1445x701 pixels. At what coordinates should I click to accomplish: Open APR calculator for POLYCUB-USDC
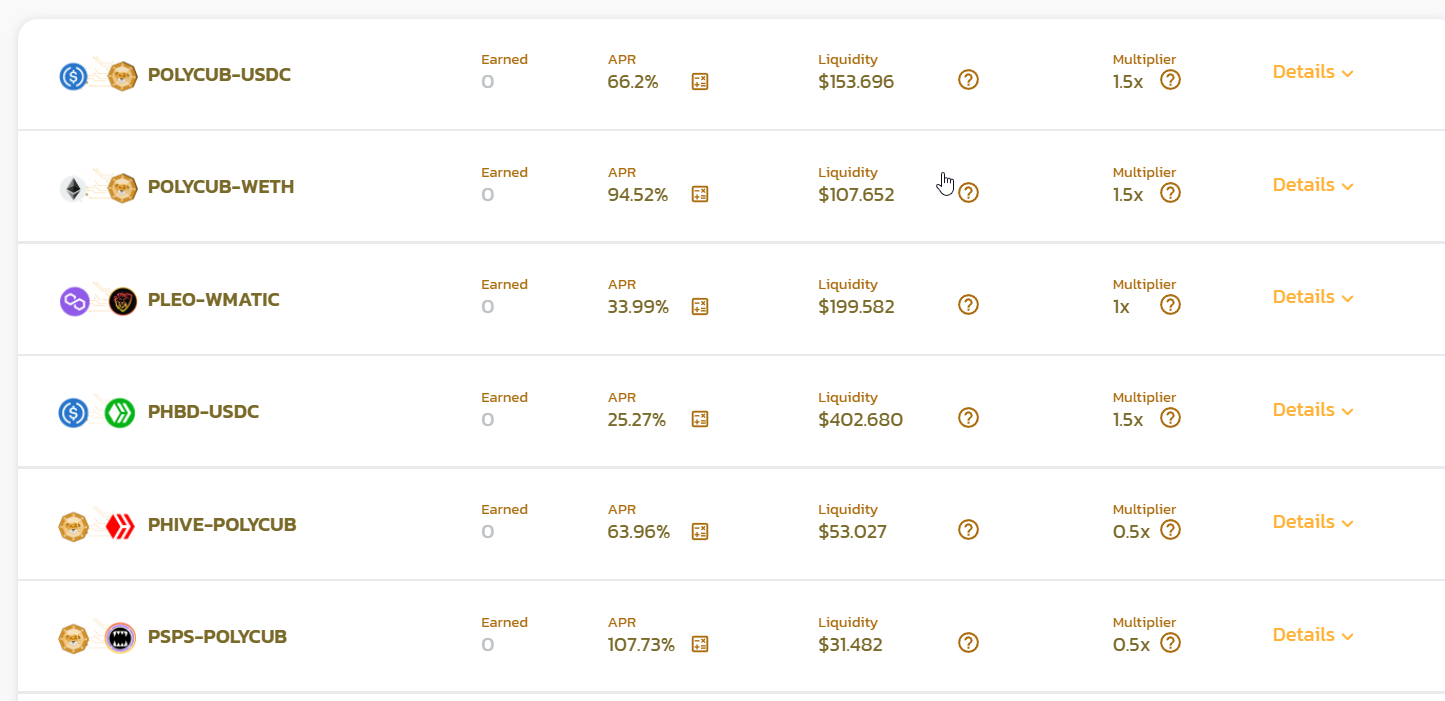(x=700, y=82)
